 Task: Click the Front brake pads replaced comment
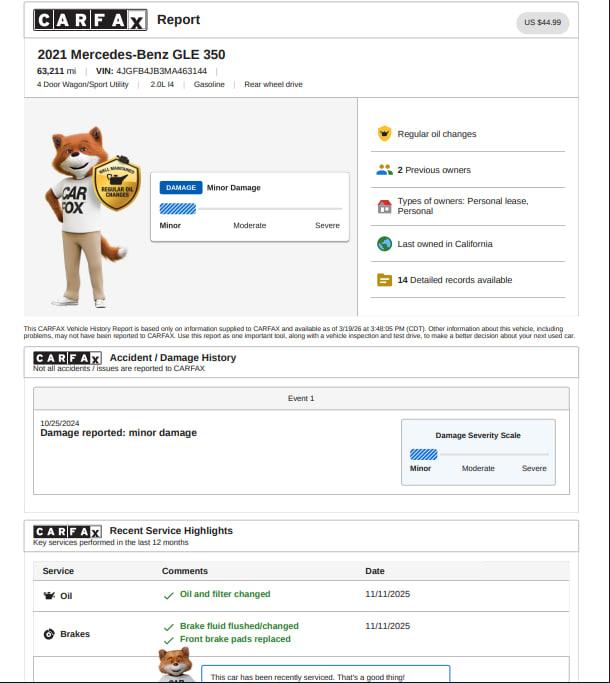click(235, 639)
